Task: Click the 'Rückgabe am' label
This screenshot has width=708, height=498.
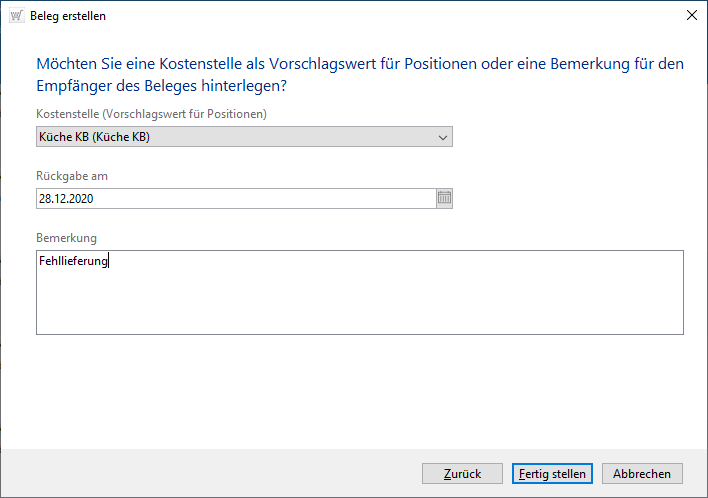Action: point(72,176)
